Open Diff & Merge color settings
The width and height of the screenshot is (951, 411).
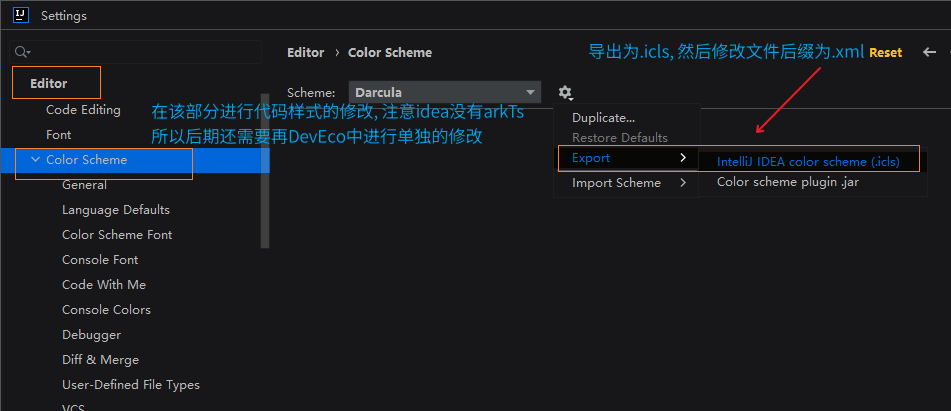coord(100,359)
